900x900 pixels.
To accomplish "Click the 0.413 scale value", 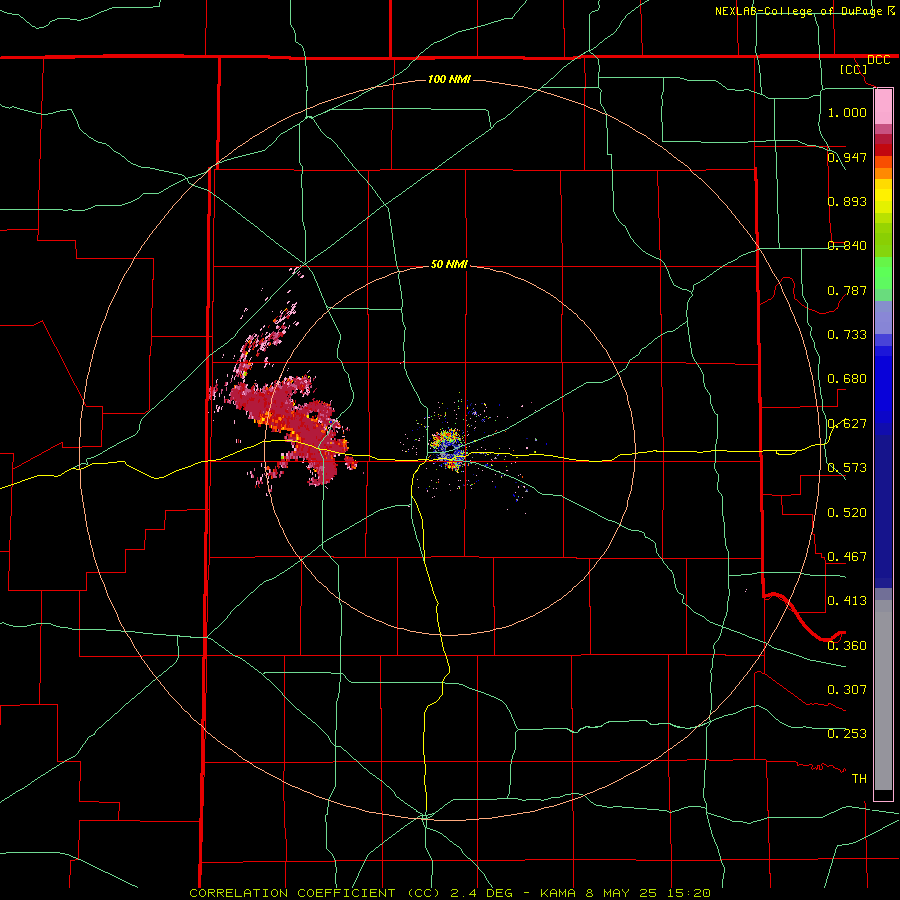I will click(x=847, y=600).
